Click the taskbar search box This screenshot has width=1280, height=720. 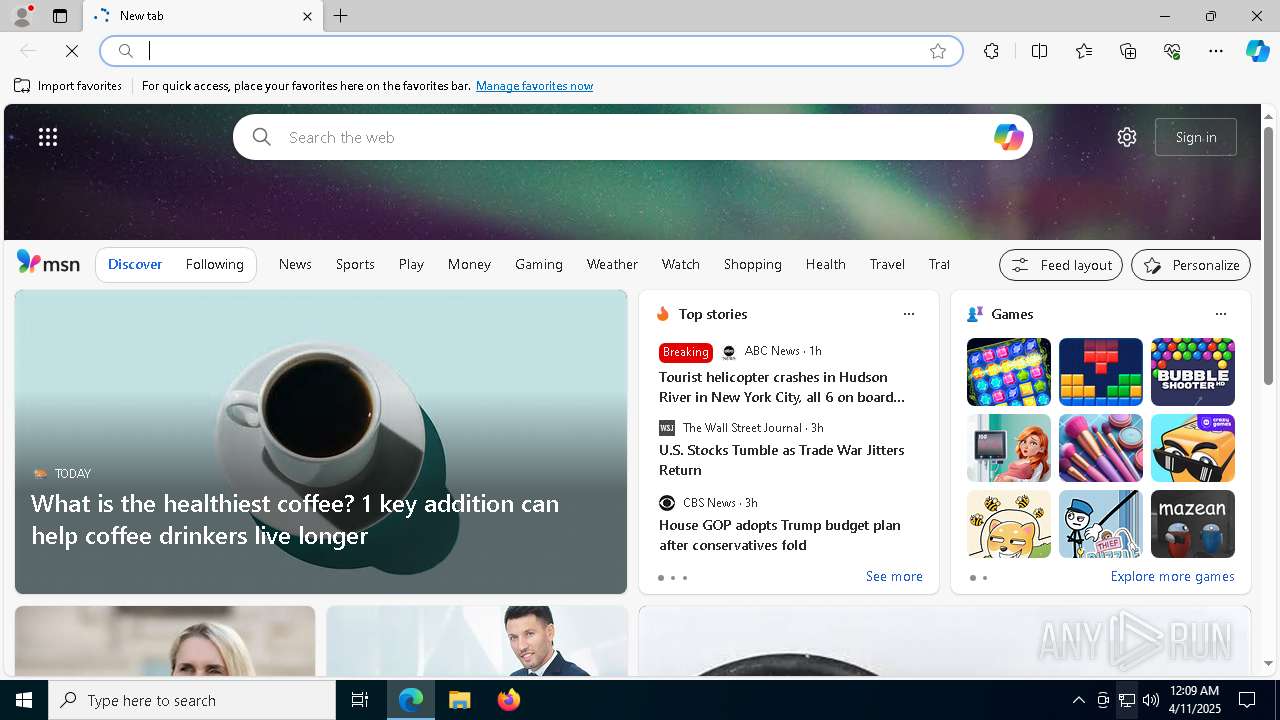192,700
